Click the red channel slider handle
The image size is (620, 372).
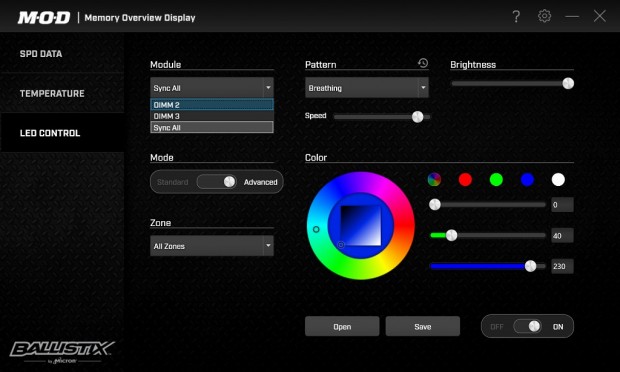[435, 204]
